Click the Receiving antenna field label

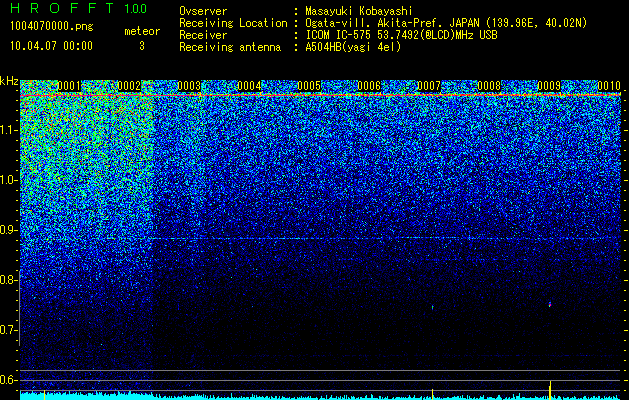coord(230,47)
